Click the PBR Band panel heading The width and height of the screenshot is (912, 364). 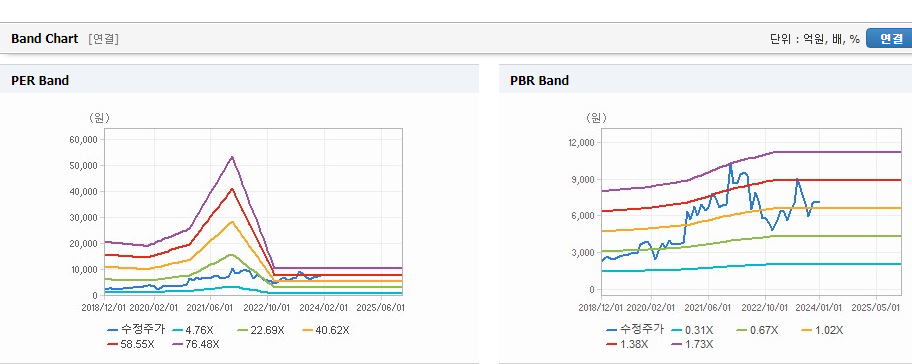pyautogui.click(x=539, y=81)
